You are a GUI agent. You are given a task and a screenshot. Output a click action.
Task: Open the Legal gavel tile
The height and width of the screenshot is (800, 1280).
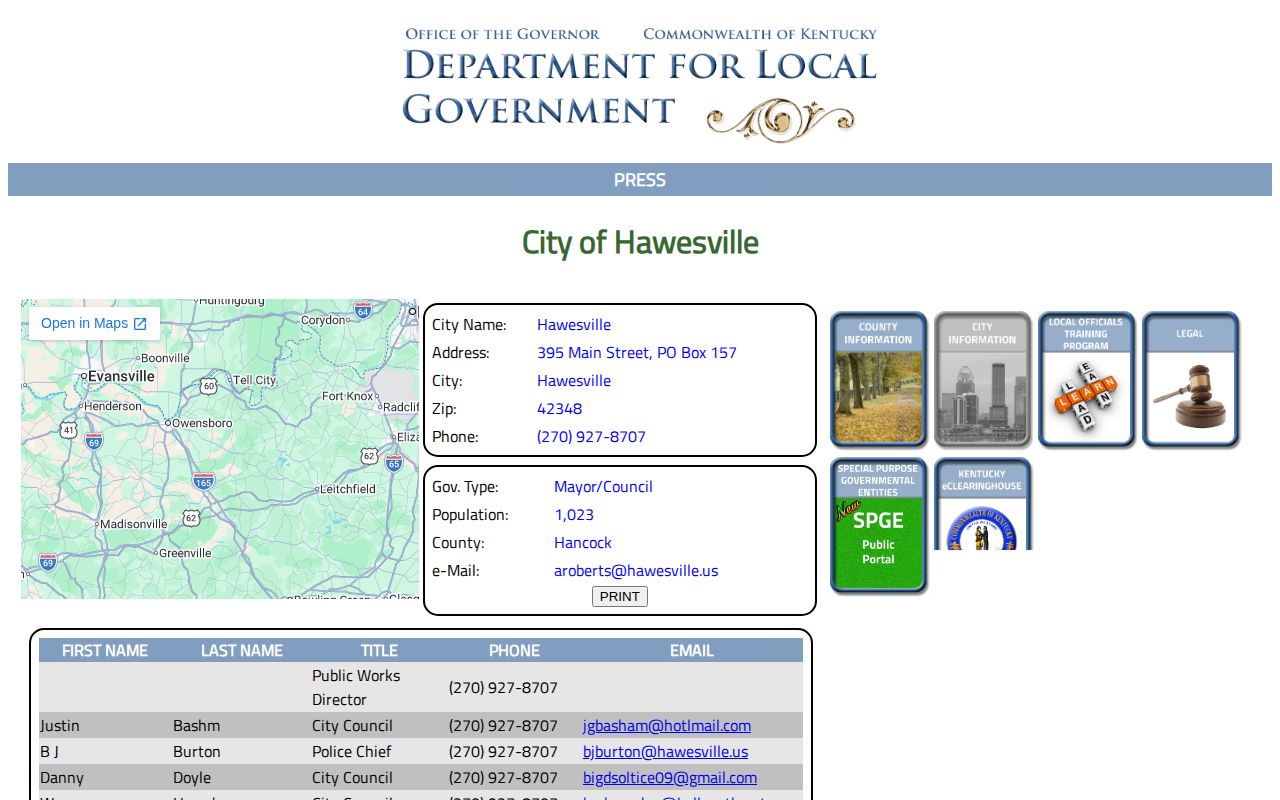pyautogui.click(x=1190, y=379)
